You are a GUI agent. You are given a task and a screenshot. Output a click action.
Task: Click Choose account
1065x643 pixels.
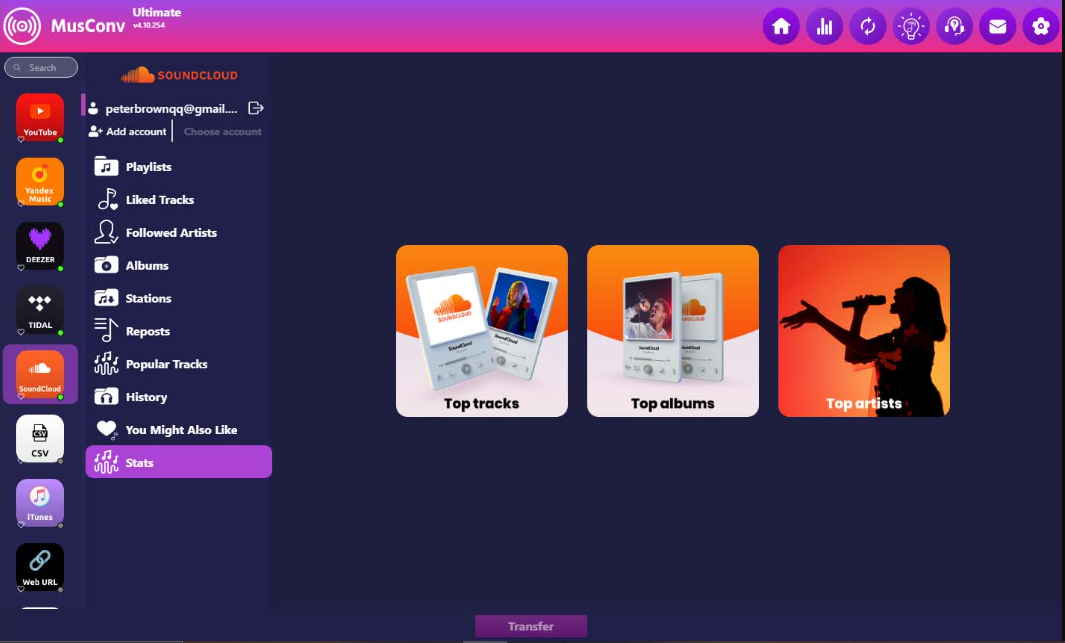[x=223, y=132]
